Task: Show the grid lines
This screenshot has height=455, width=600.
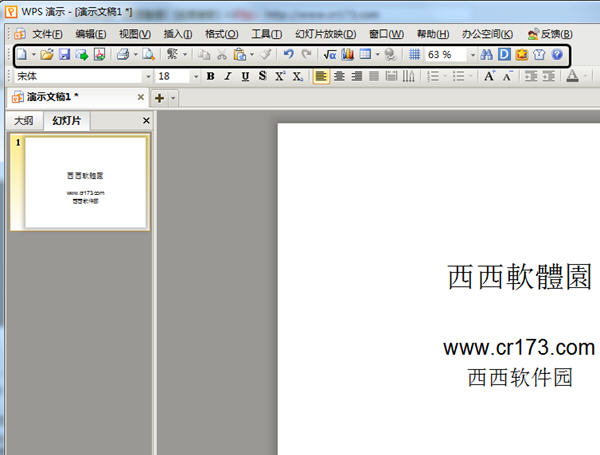Action: (x=414, y=55)
